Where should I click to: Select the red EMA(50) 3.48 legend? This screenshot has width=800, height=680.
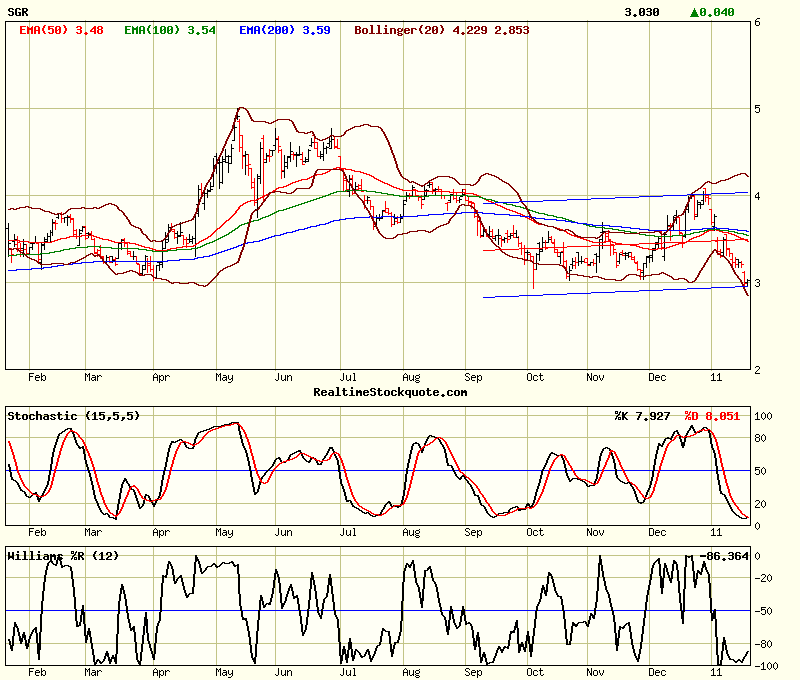[x=62, y=30]
